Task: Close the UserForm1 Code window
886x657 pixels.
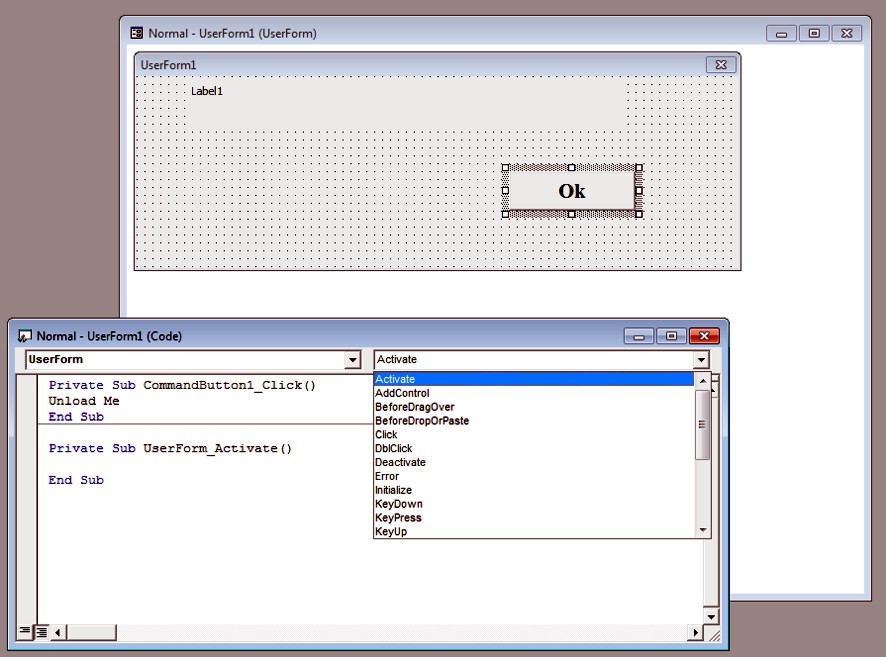Action: click(704, 336)
